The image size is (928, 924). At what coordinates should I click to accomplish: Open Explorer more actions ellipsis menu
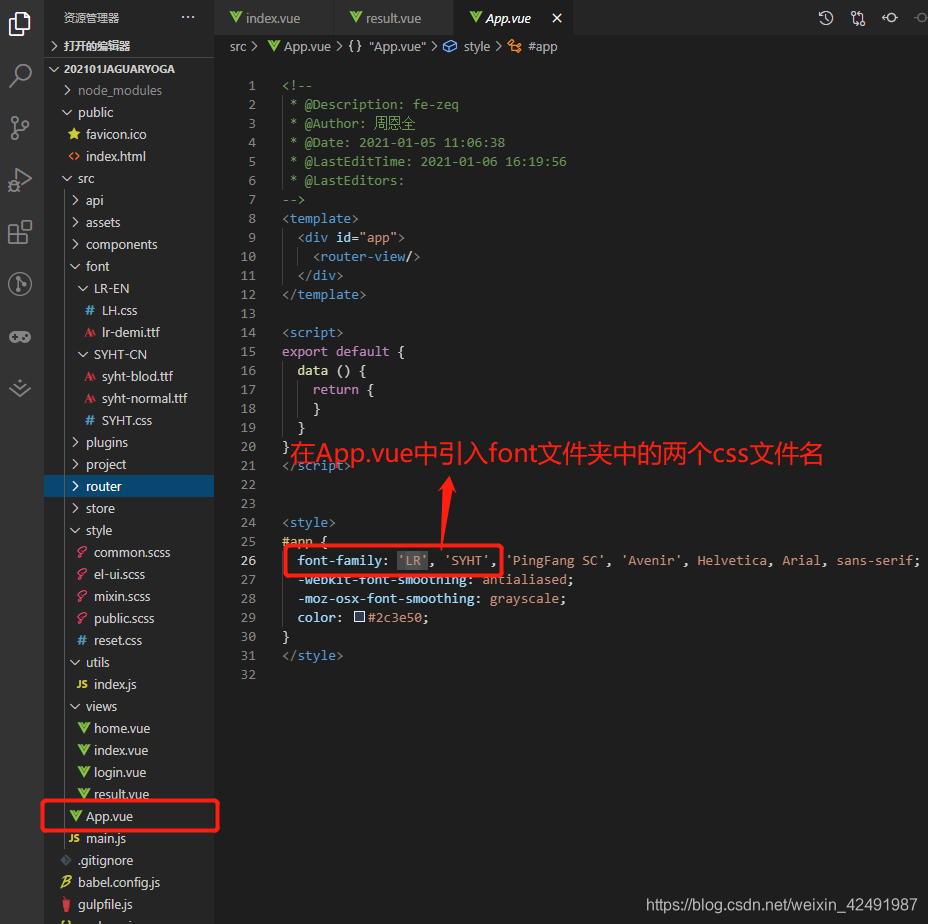(x=188, y=17)
